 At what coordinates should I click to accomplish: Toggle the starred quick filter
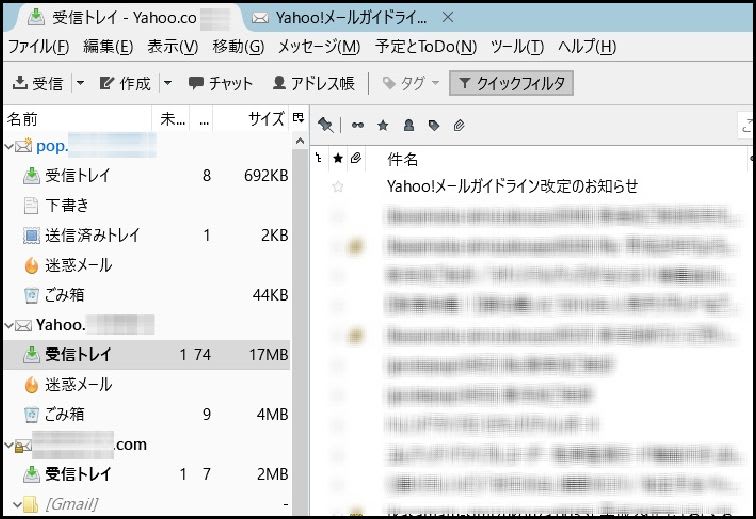point(383,125)
